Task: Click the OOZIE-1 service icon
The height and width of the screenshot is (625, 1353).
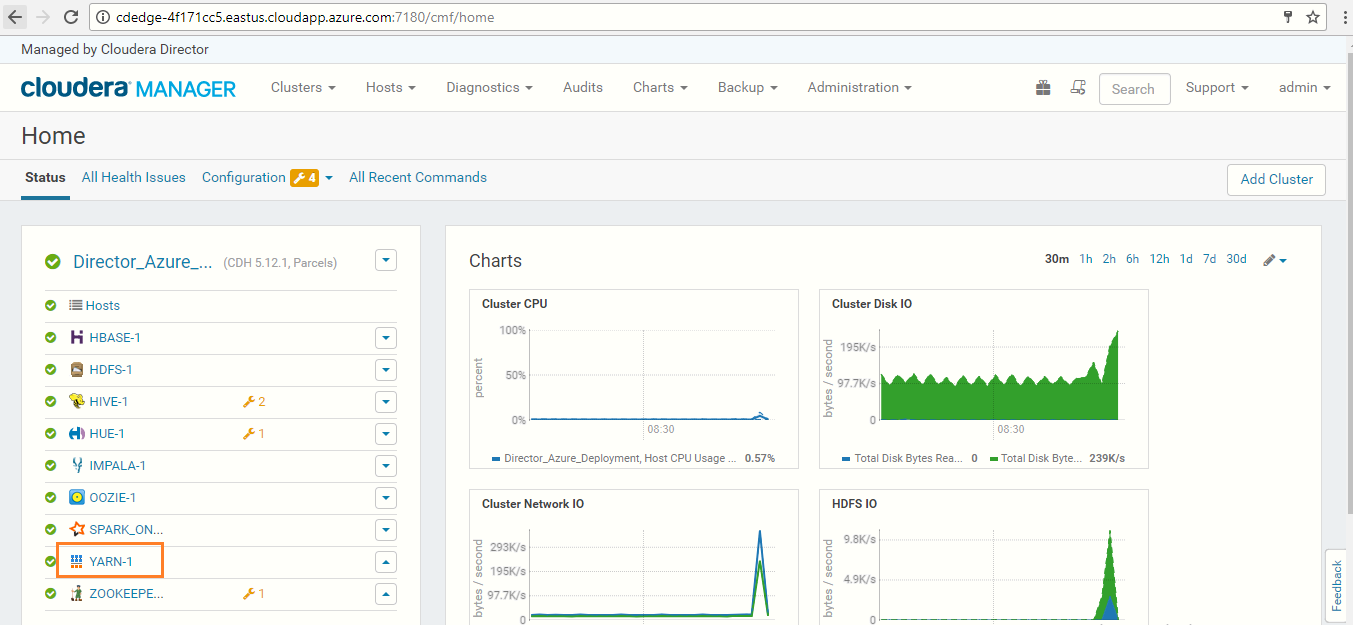Action: 77,497
